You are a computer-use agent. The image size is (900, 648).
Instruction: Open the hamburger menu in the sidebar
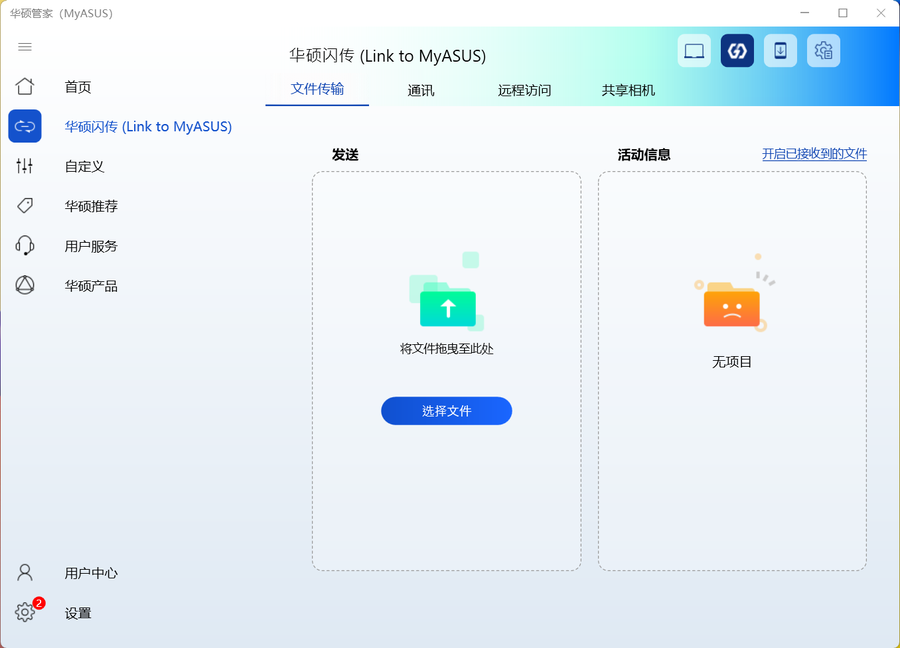pos(25,46)
